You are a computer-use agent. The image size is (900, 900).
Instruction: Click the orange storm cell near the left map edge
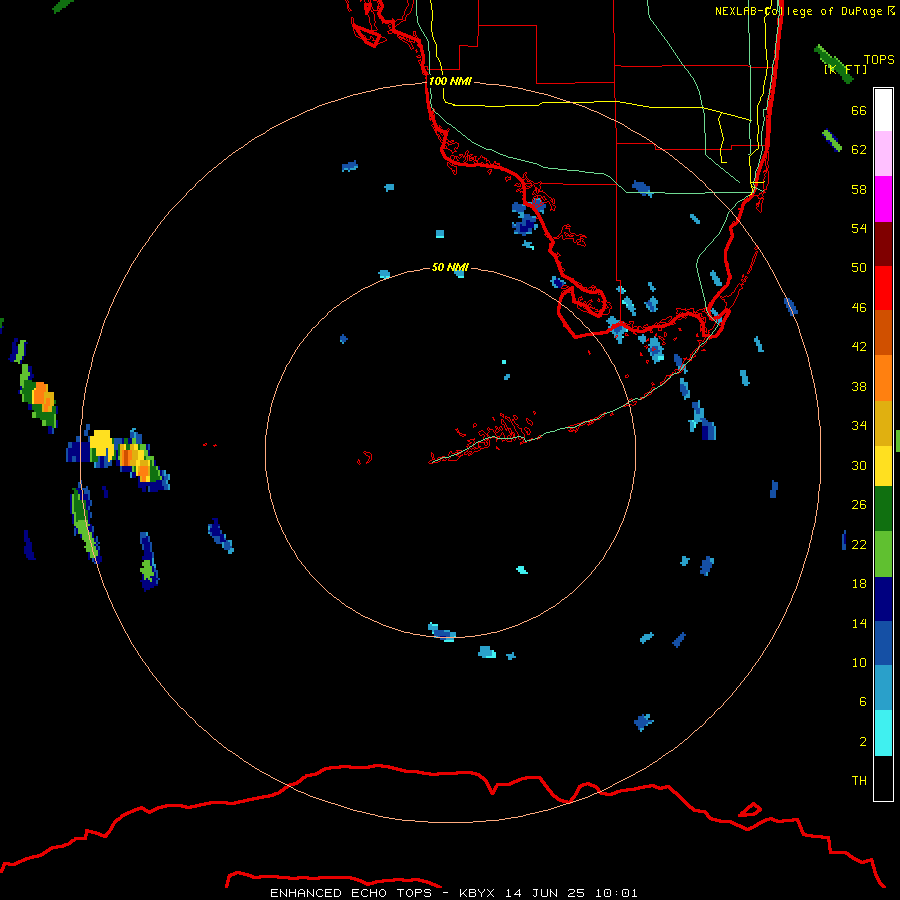42,397
